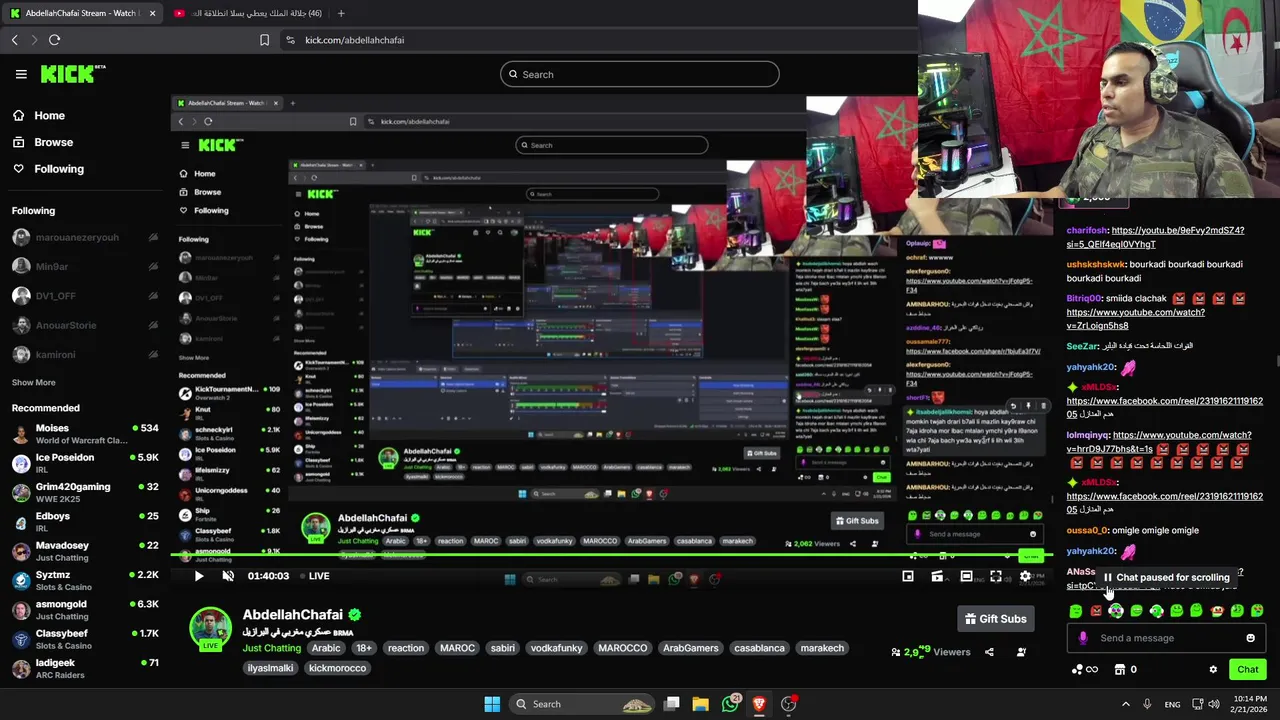Click the Kick search field
Image resolution: width=1280 pixels, height=720 pixels.
[x=640, y=74]
